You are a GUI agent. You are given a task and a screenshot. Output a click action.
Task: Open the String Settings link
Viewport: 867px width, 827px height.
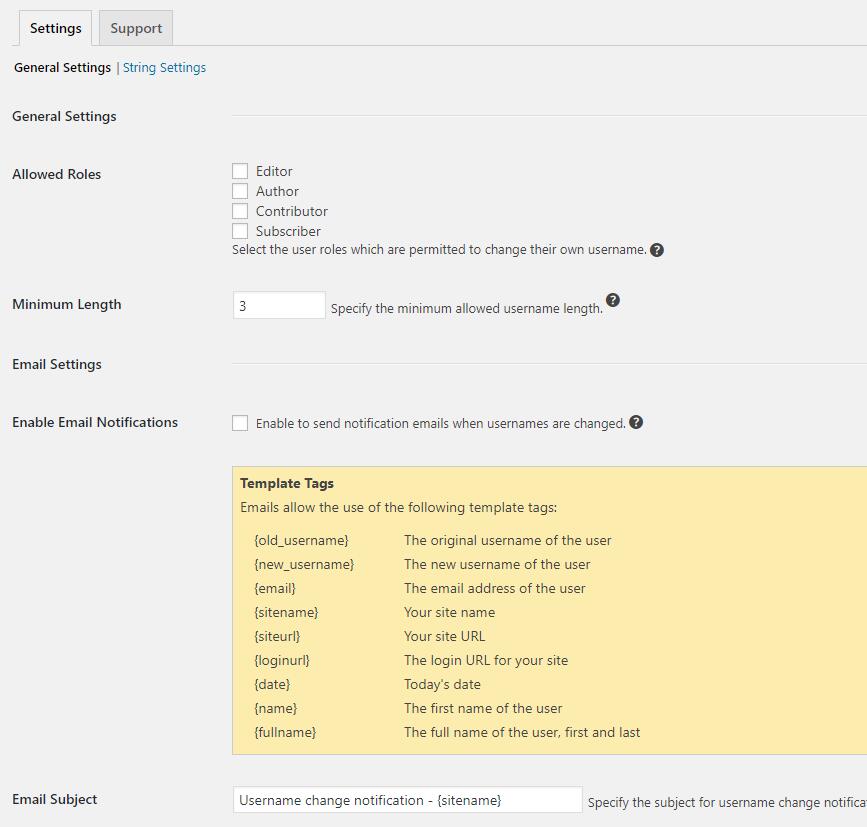[164, 68]
